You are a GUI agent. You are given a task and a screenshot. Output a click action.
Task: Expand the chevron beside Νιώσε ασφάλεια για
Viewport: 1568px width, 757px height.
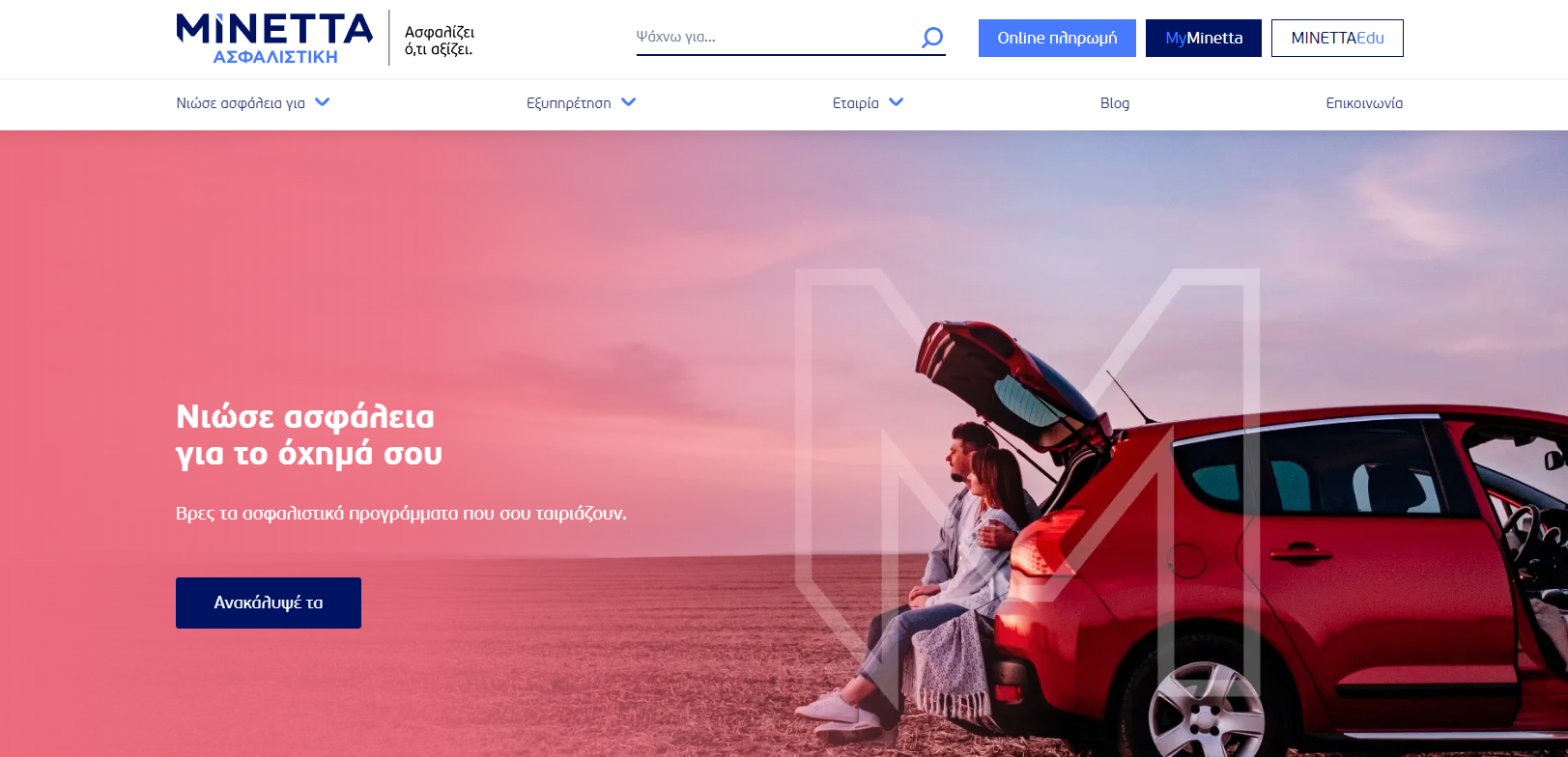pos(323,102)
